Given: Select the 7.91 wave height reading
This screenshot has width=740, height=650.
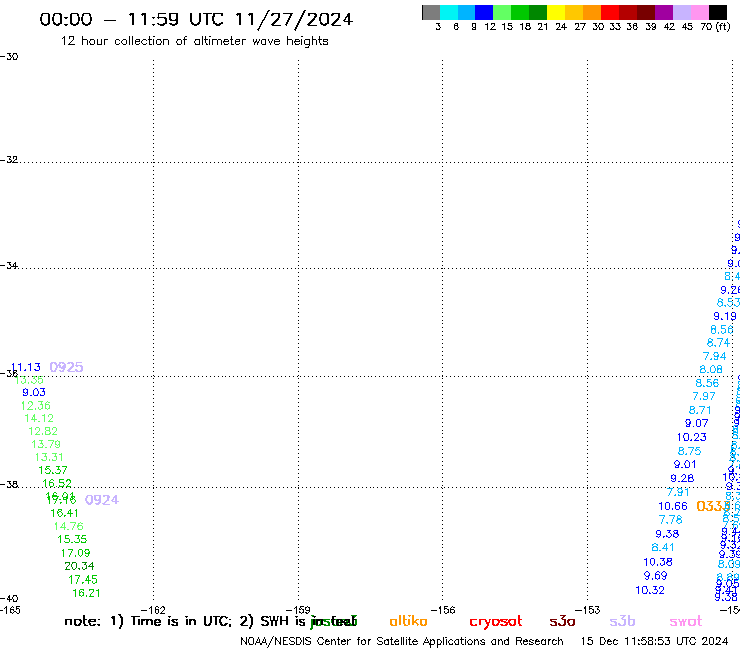Looking at the screenshot, I should [x=678, y=492].
